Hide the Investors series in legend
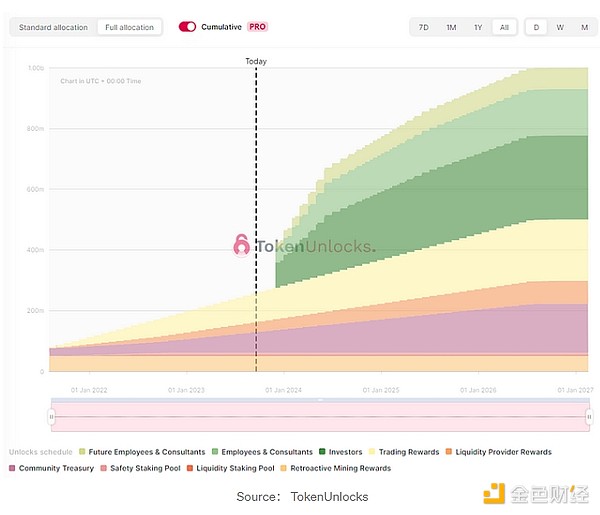The height and width of the screenshot is (515, 600). point(342,452)
